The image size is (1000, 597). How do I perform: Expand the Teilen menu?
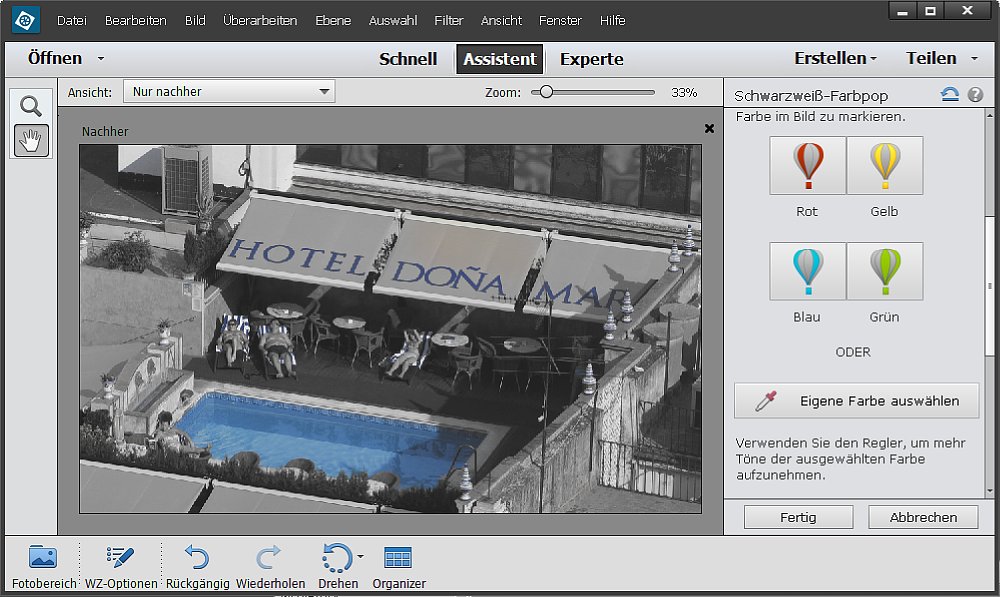click(941, 59)
